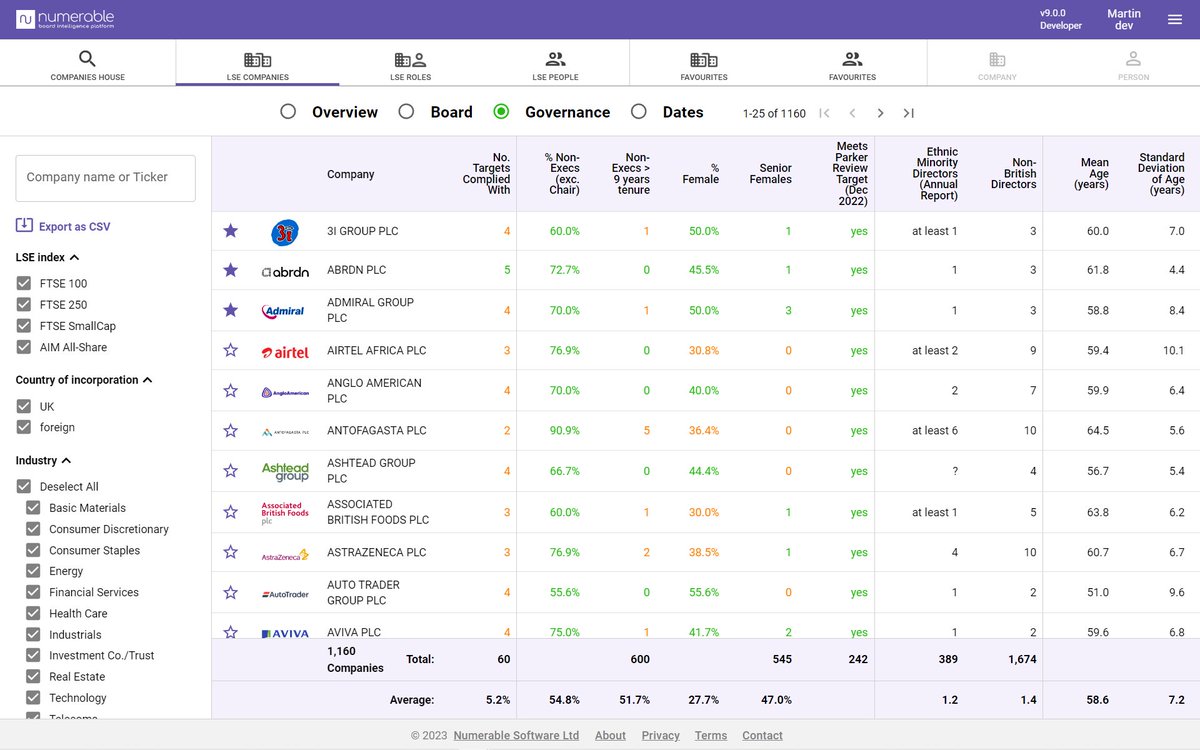The height and width of the screenshot is (750, 1200).
Task: Open the LSE Companies tab
Action: 257,63
